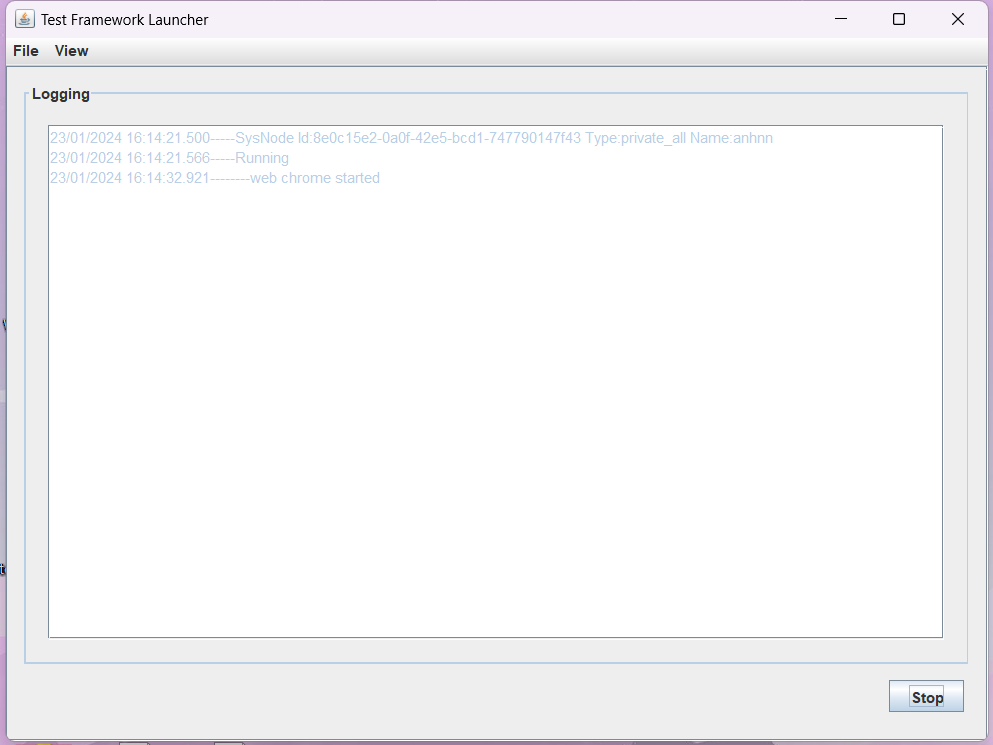993x745 pixels.
Task: Close the Test Framework Launcher window
Action: tap(958, 19)
